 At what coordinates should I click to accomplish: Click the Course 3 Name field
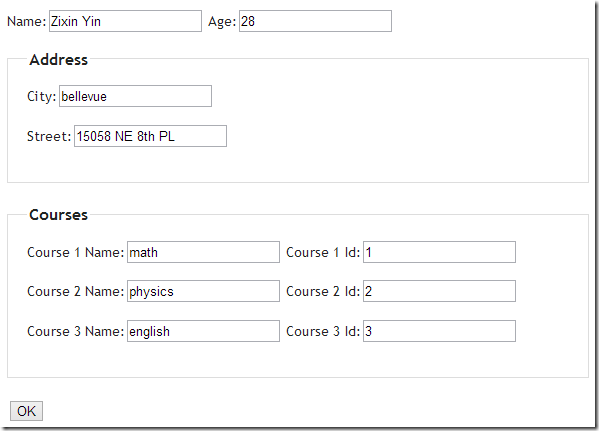pos(203,331)
